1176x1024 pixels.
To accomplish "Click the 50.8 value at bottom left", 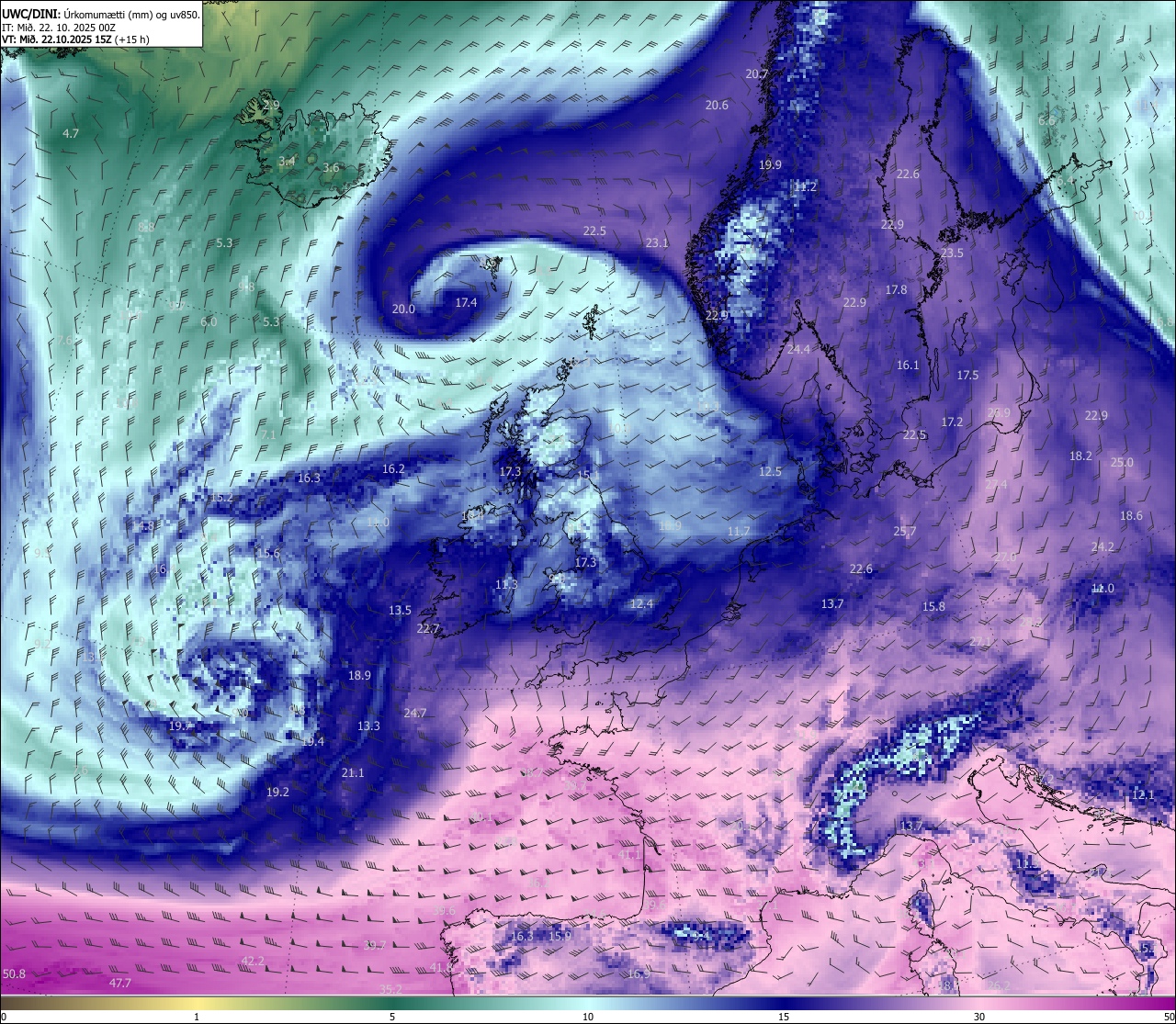I will [x=14, y=974].
